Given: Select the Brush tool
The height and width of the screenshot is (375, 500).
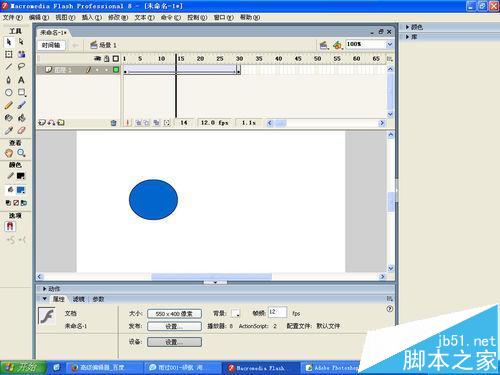Looking at the screenshot, I should point(21,105).
